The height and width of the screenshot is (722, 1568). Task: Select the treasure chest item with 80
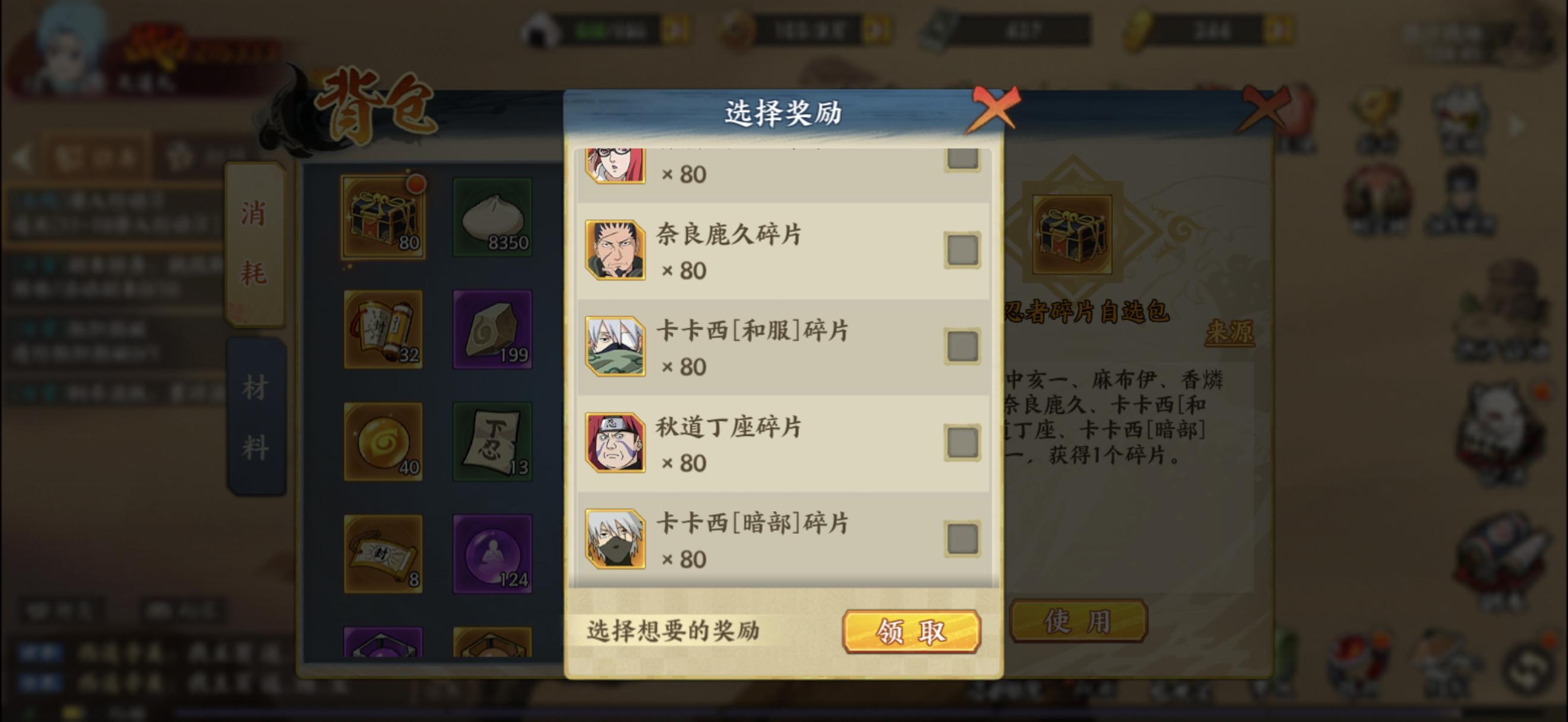click(383, 218)
